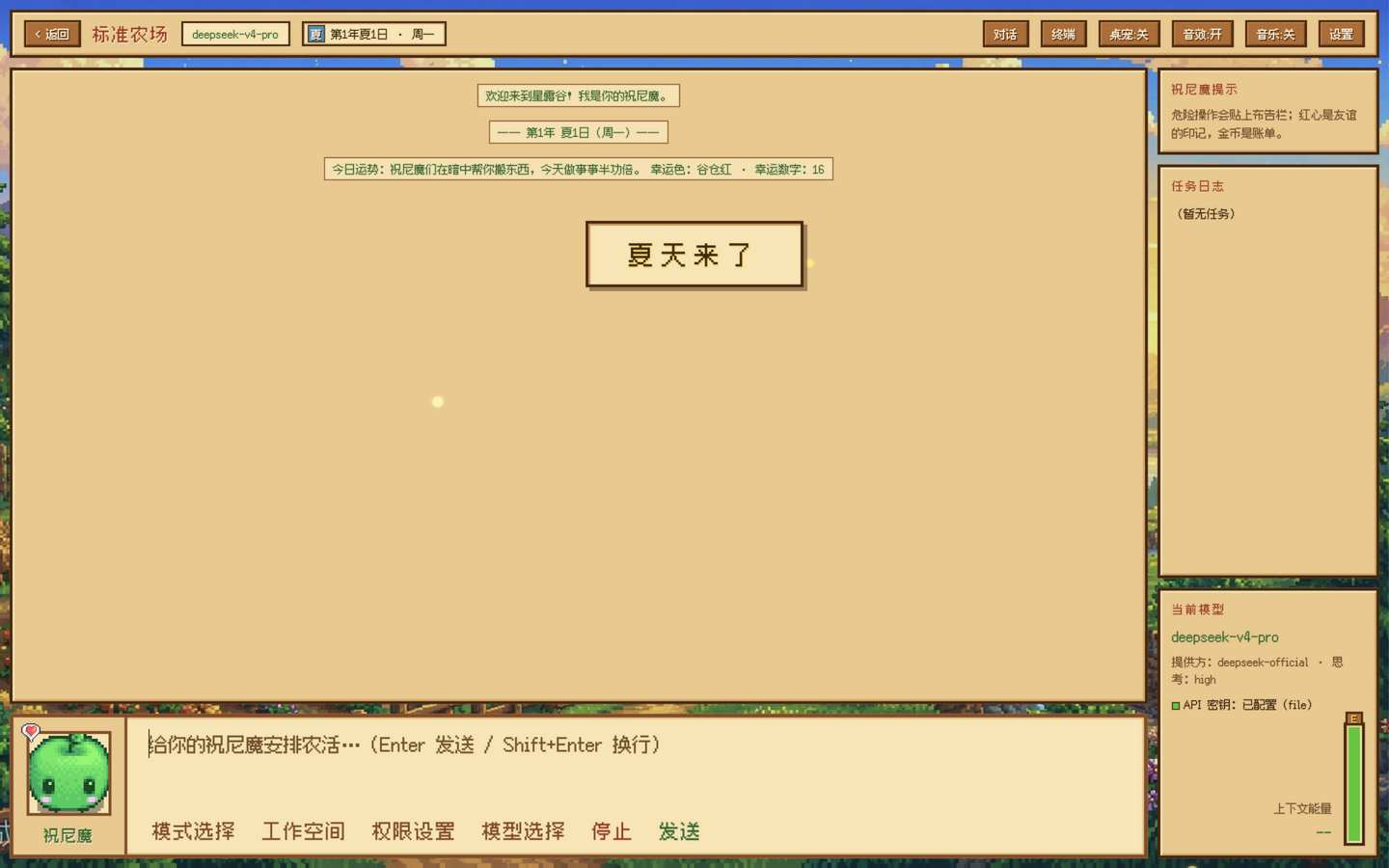Open 设置 settings
Viewport: 1389px width, 868px height.
click(1341, 34)
